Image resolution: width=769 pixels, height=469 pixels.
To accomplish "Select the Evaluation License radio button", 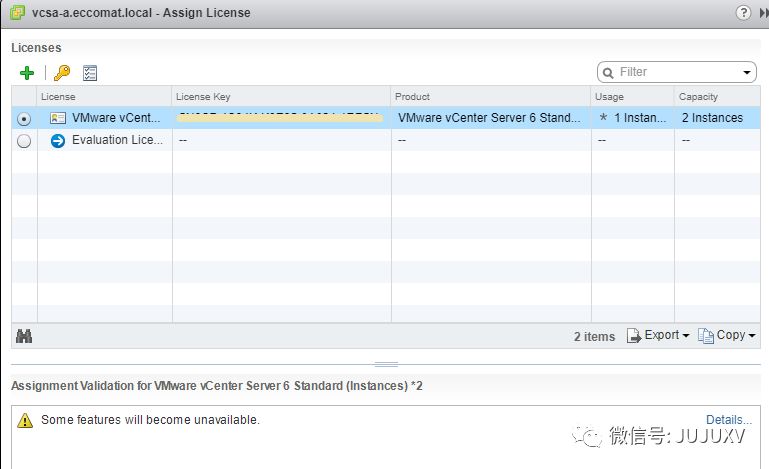I will pos(24,141).
